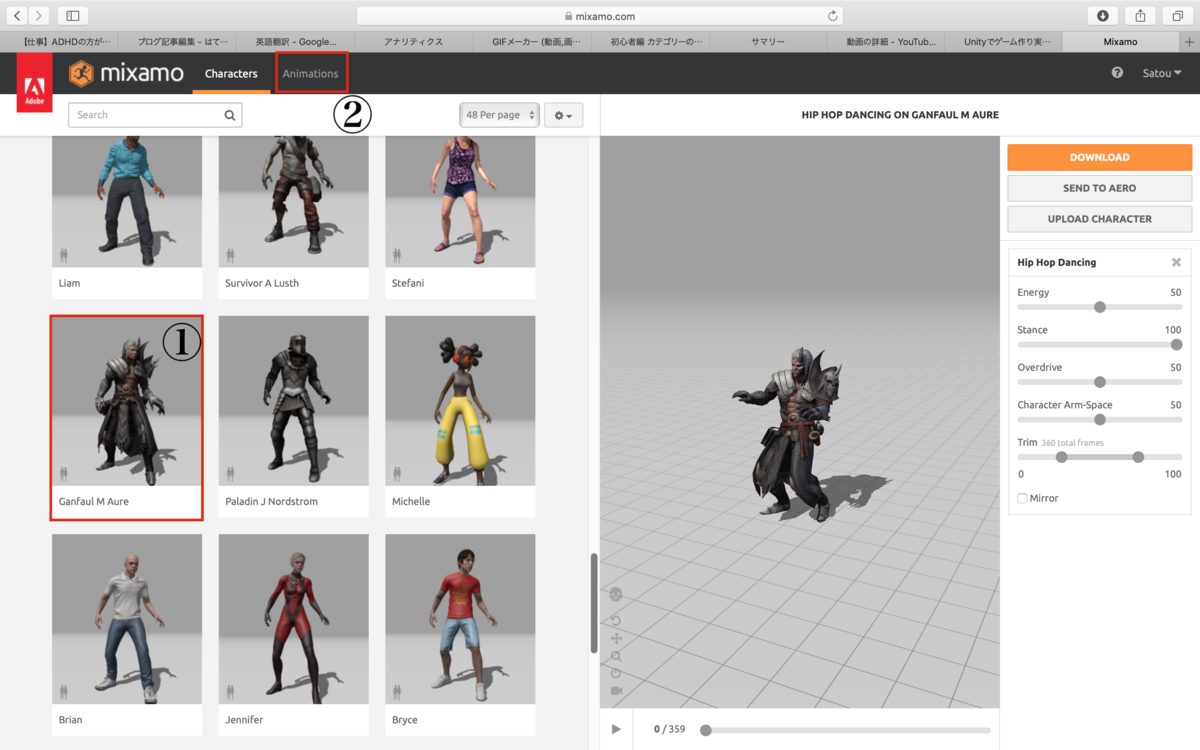This screenshot has width=1200, height=750.
Task: Click the Adobe logo badge
Action: tap(34, 82)
